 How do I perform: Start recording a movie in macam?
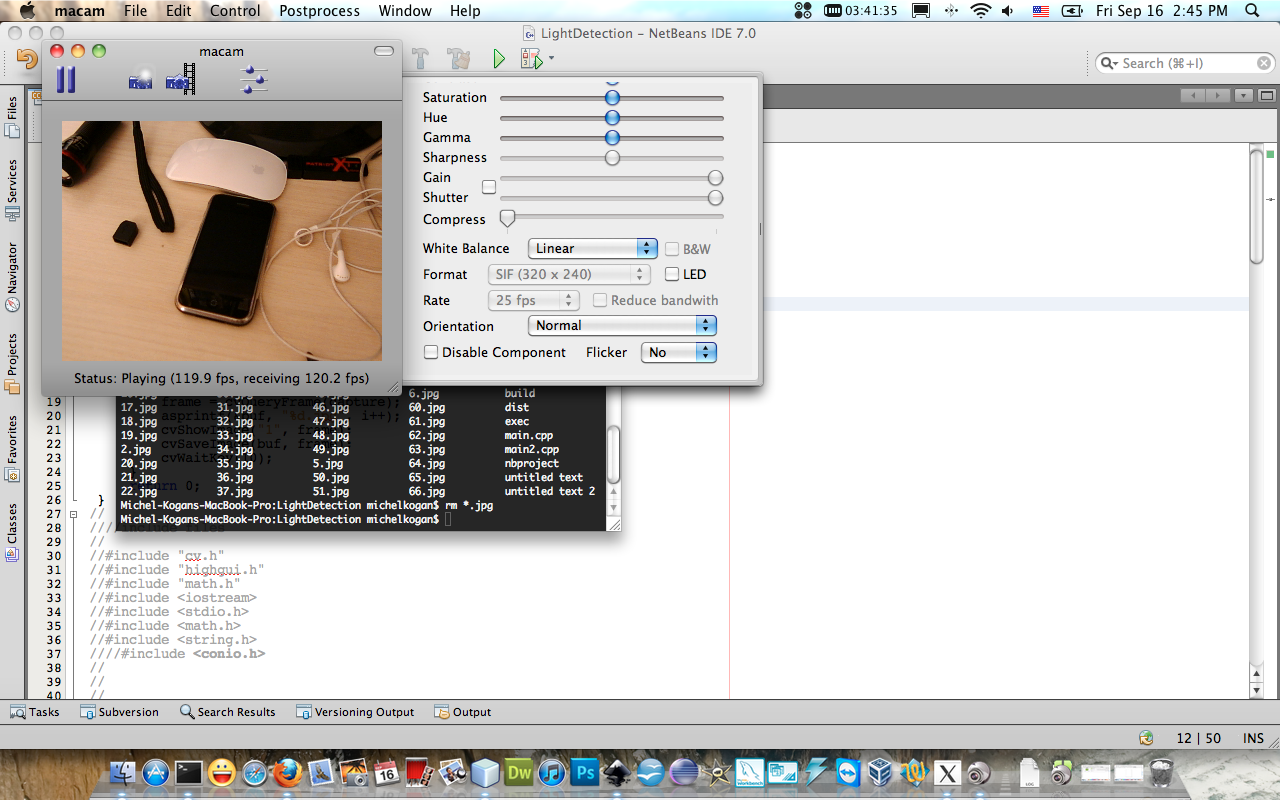(180, 79)
